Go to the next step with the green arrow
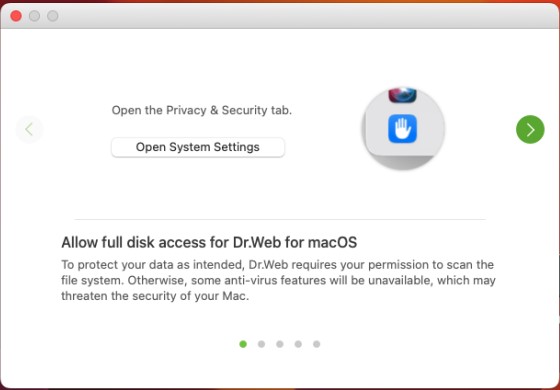The width and height of the screenshot is (560, 390). 530,129
